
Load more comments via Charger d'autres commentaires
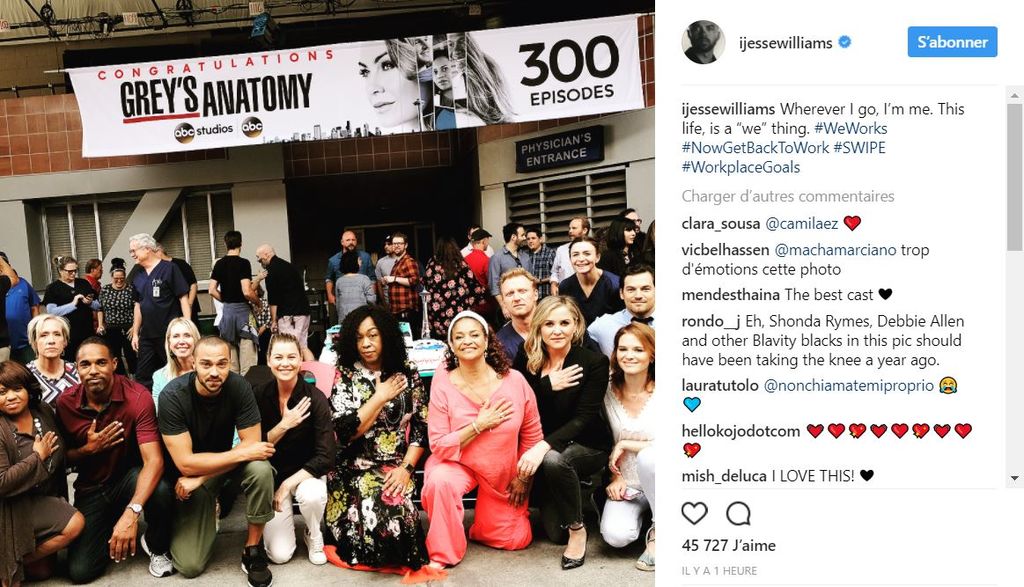point(788,196)
